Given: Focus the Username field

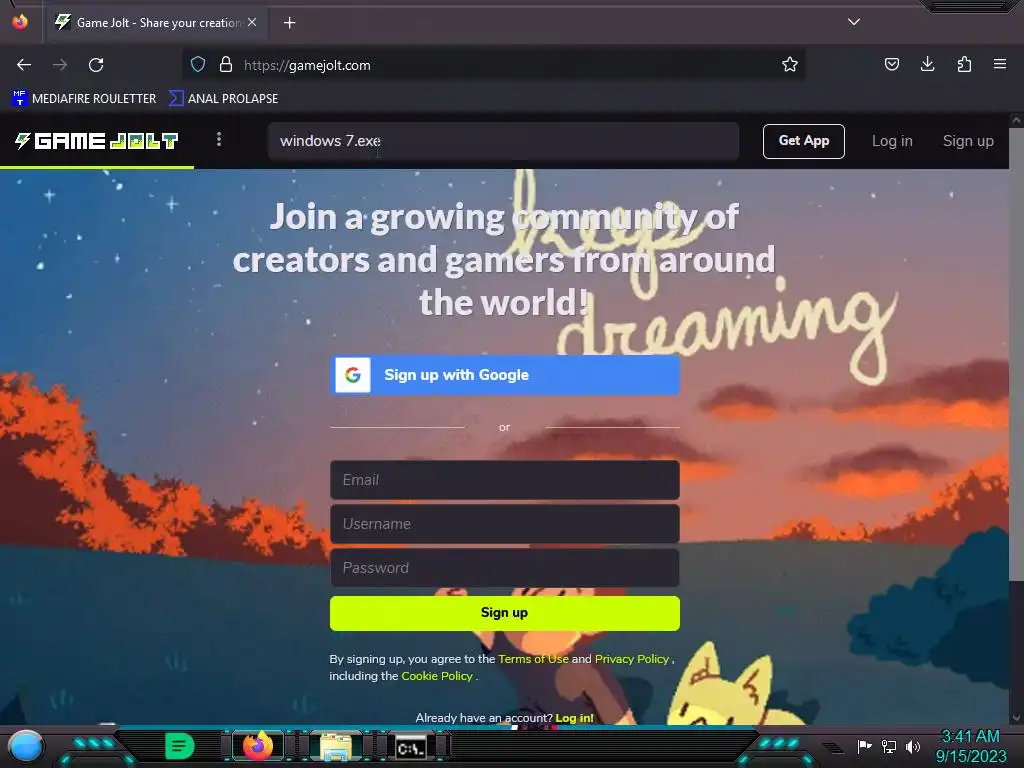Looking at the screenshot, I should coord(505,524).
